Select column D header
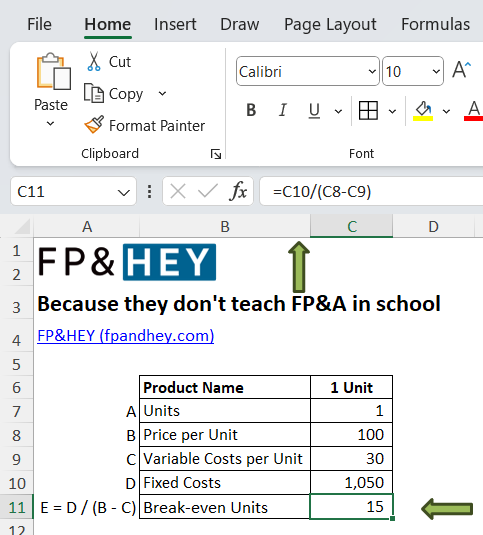The height and width of the screenshot is (535, 483). tap(433, 226)
